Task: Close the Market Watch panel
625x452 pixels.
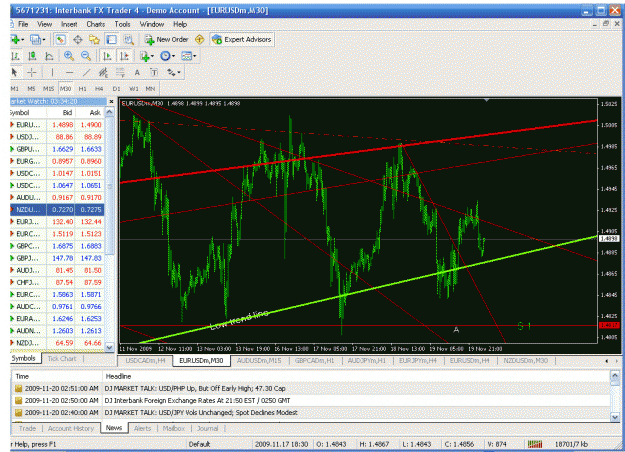Action: point(111,102)
